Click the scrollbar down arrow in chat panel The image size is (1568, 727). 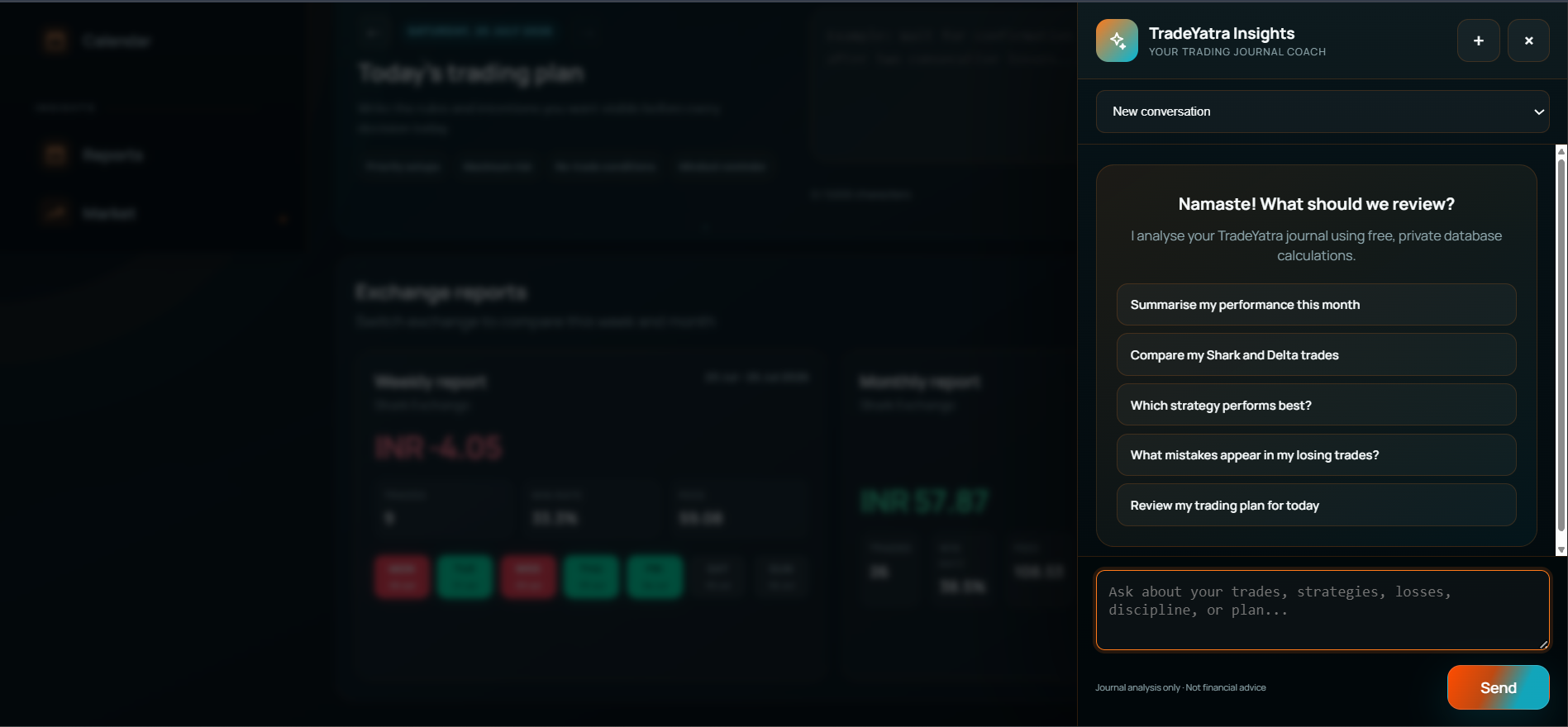click(1561, 550)
